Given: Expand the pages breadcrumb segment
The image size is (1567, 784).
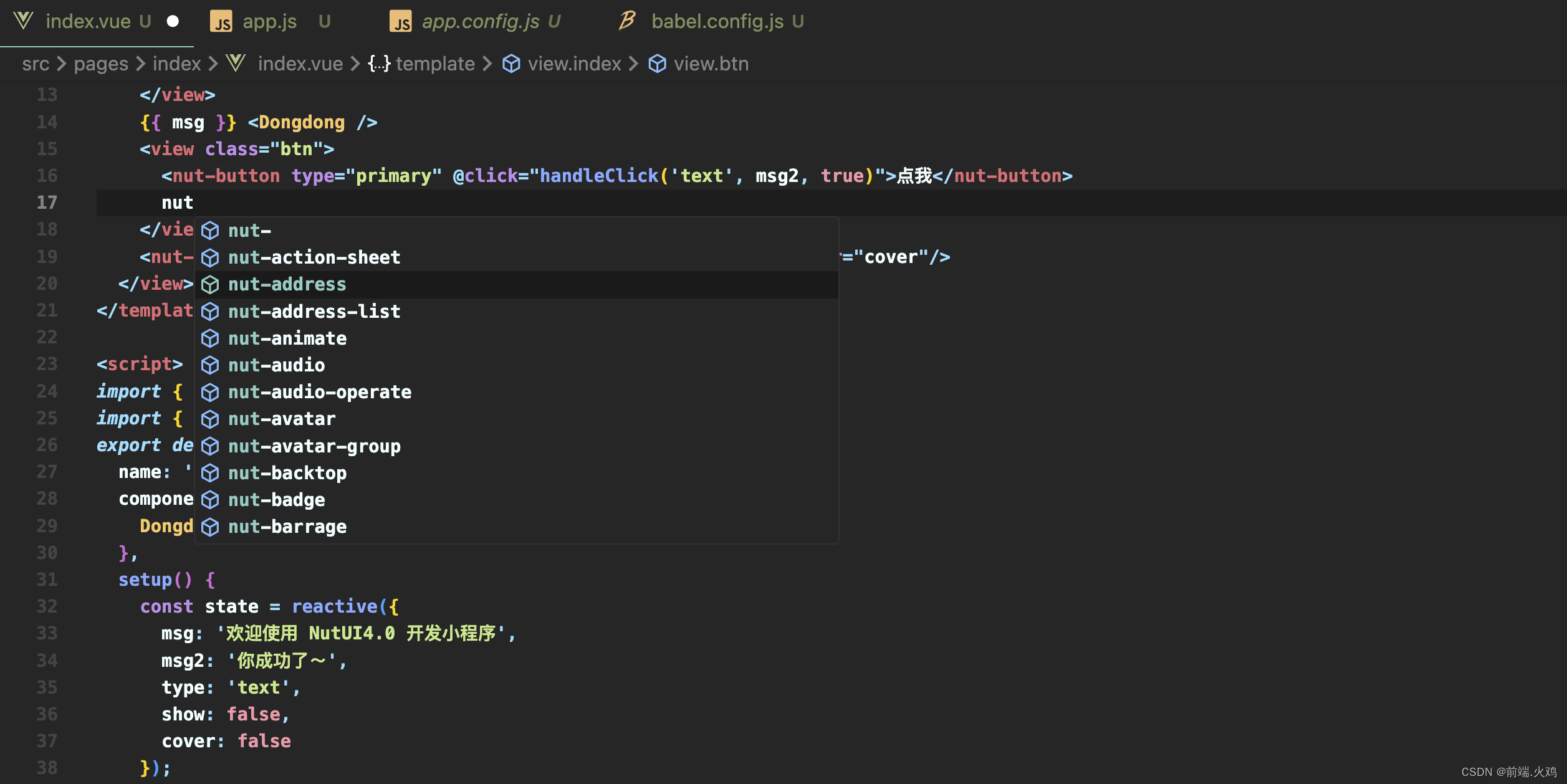Looking at the screenshot, I should [101, 64].
